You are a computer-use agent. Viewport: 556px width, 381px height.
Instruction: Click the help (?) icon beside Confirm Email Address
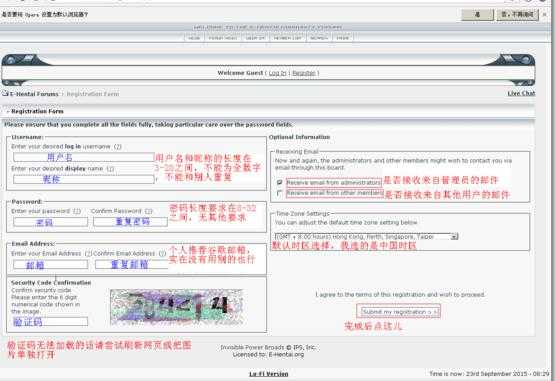tap(162, 254)
